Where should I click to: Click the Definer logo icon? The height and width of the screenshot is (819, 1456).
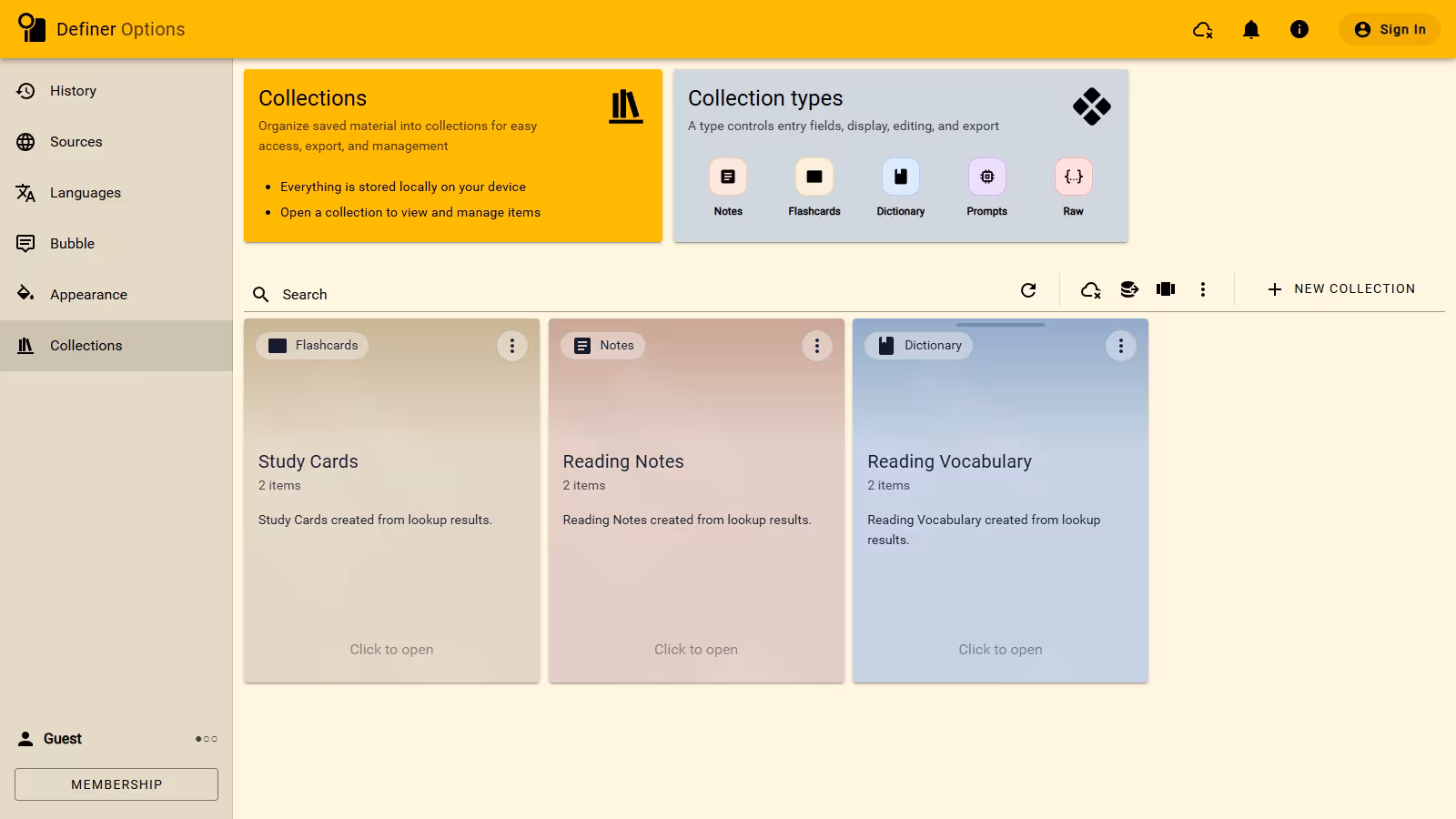click(31, 28)
